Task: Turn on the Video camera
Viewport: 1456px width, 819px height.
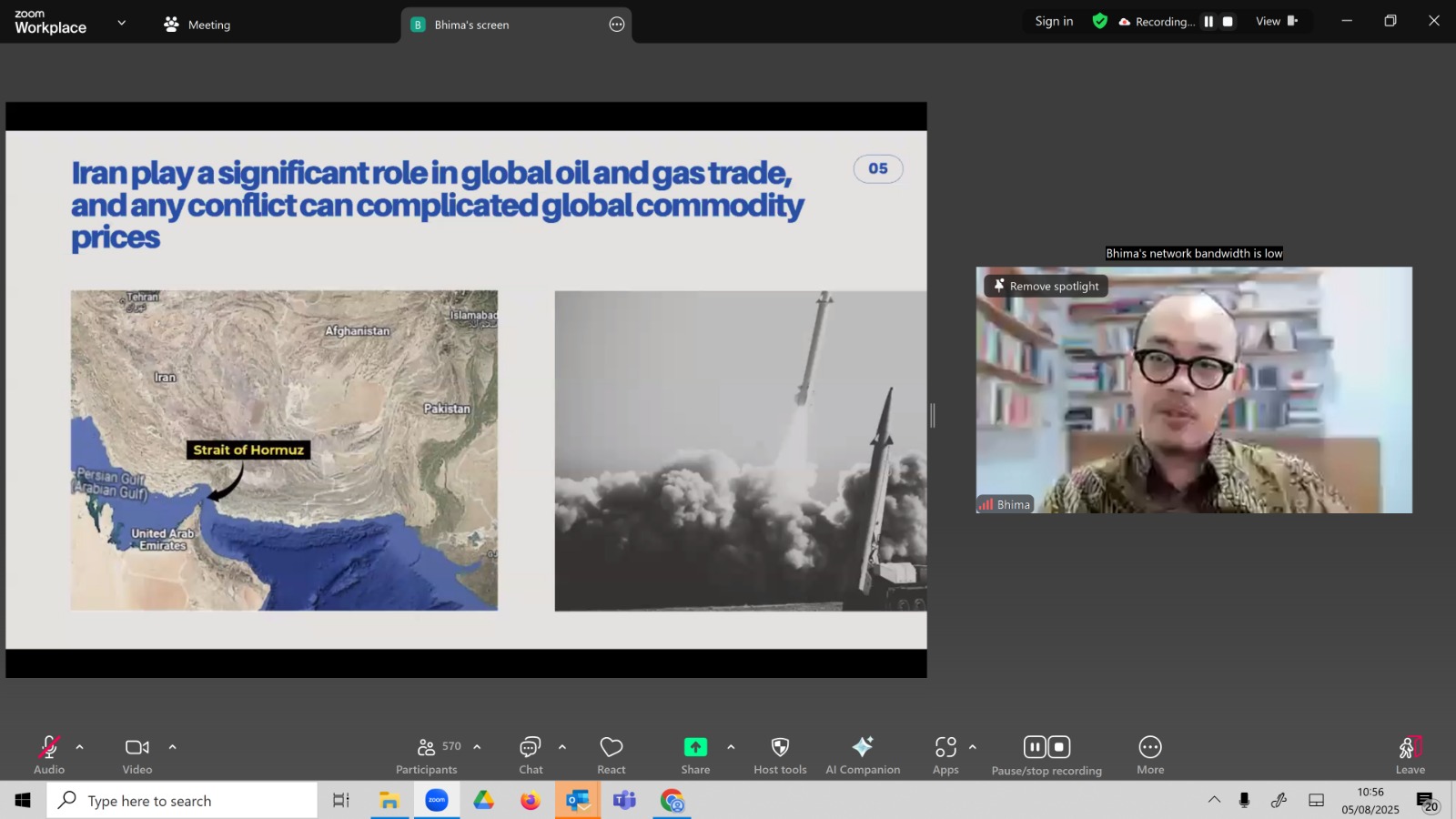Action: point(137,755)
